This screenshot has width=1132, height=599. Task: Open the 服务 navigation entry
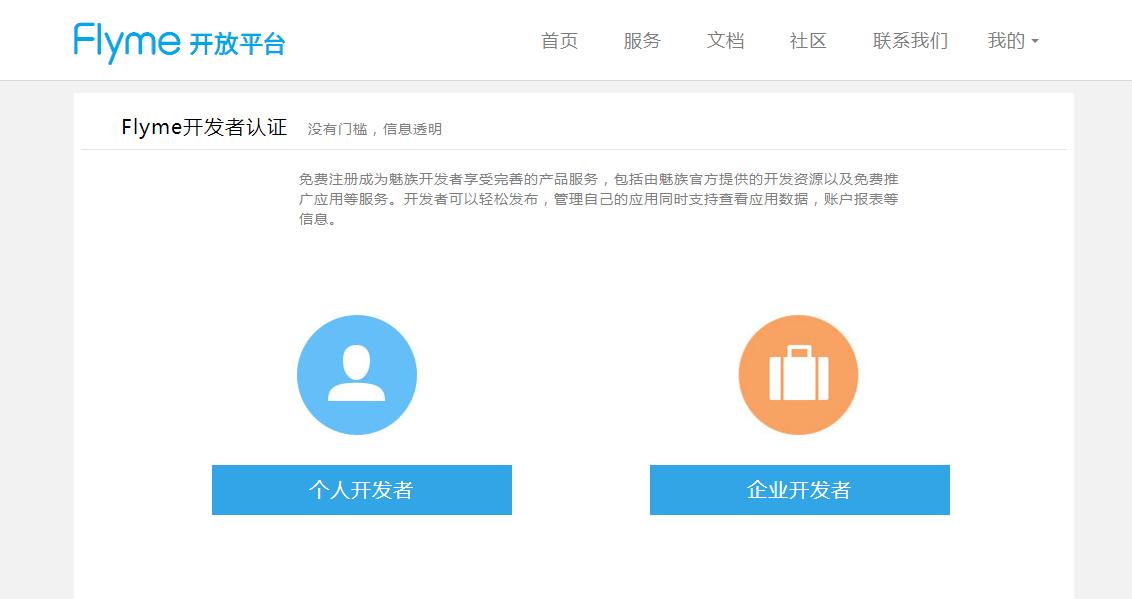pos(642,41)
